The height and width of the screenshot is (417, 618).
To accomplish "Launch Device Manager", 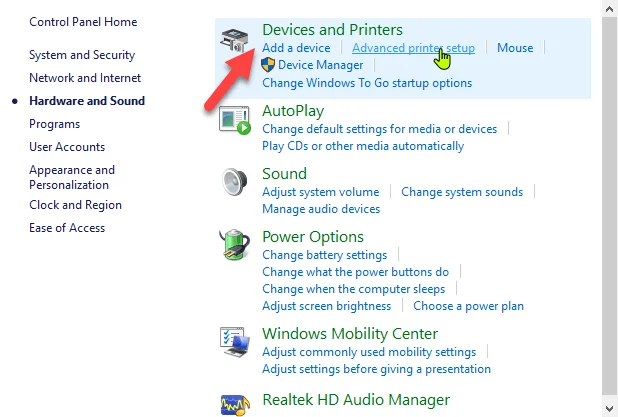I will pos(320,65).
